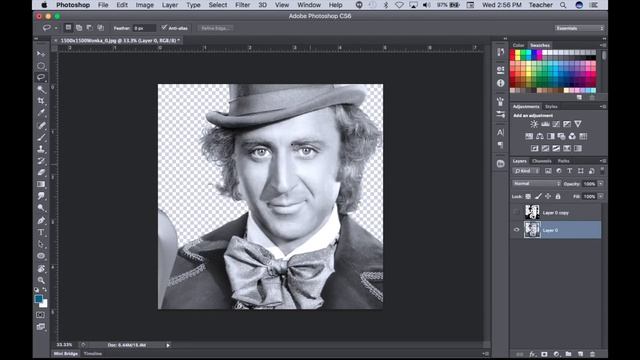The image size is (640, 360).
Task: Open the layer Kind filter dropdown
Action: [527, 171]
